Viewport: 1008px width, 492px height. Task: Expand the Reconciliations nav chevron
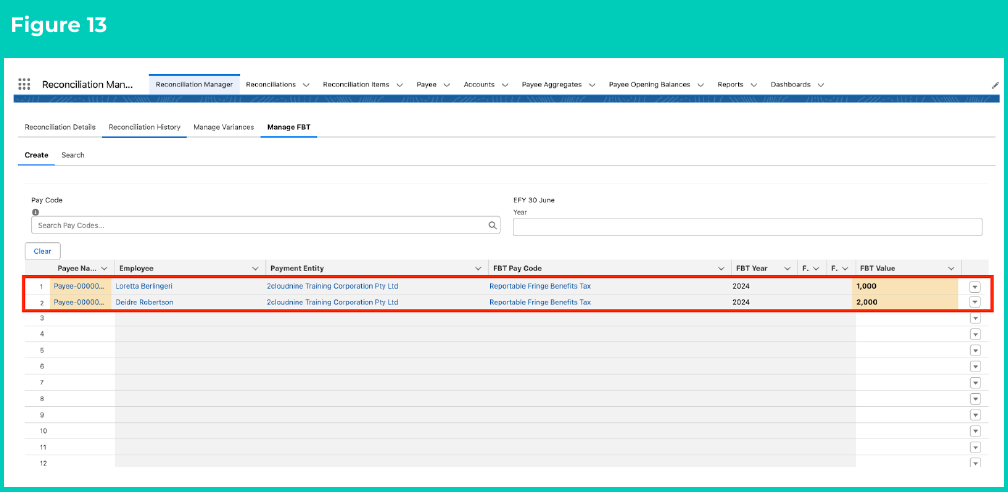[x=306, y=85]
